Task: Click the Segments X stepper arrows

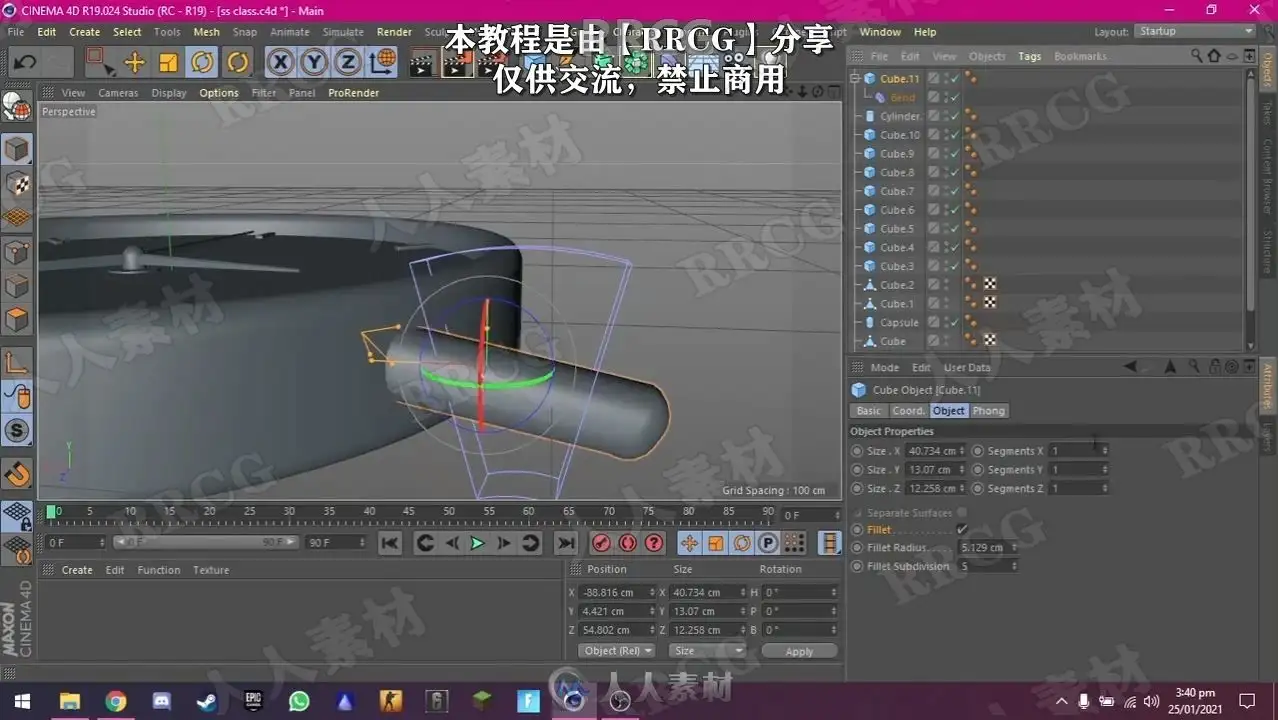Action: coord(1105,451)
